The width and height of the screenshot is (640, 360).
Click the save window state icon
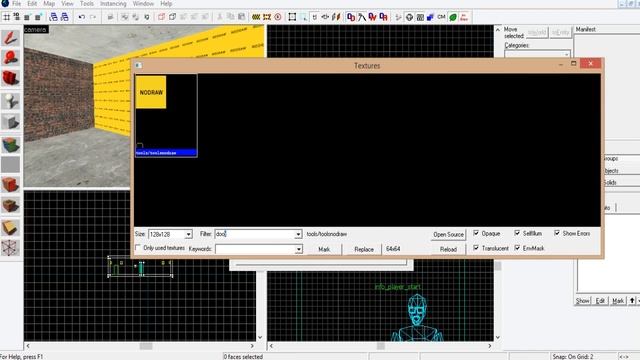64,17
